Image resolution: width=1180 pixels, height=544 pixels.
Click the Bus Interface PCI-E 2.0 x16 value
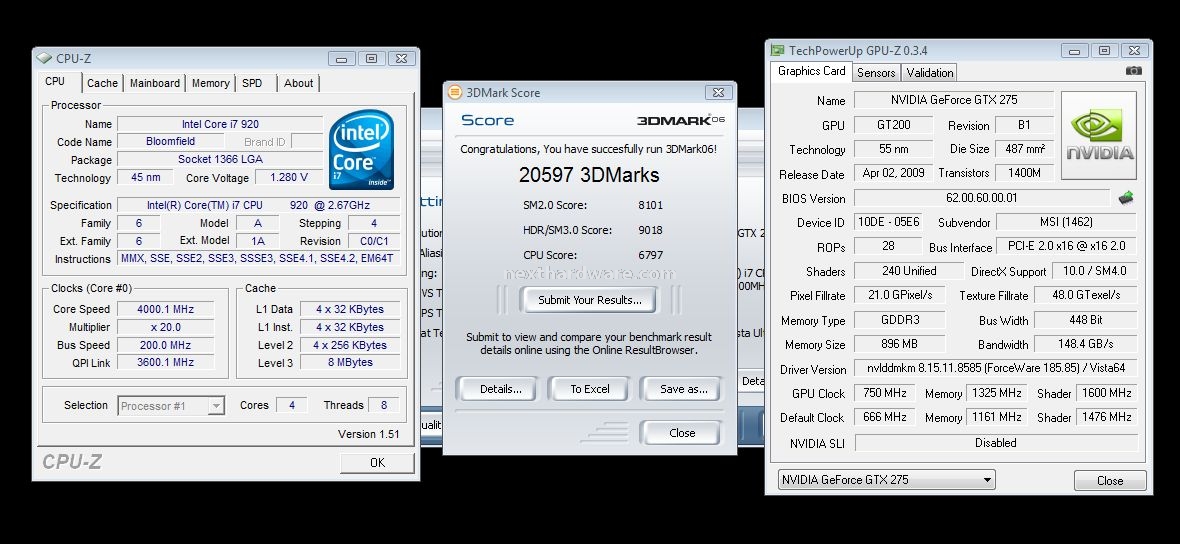(x=1066, y=246)
